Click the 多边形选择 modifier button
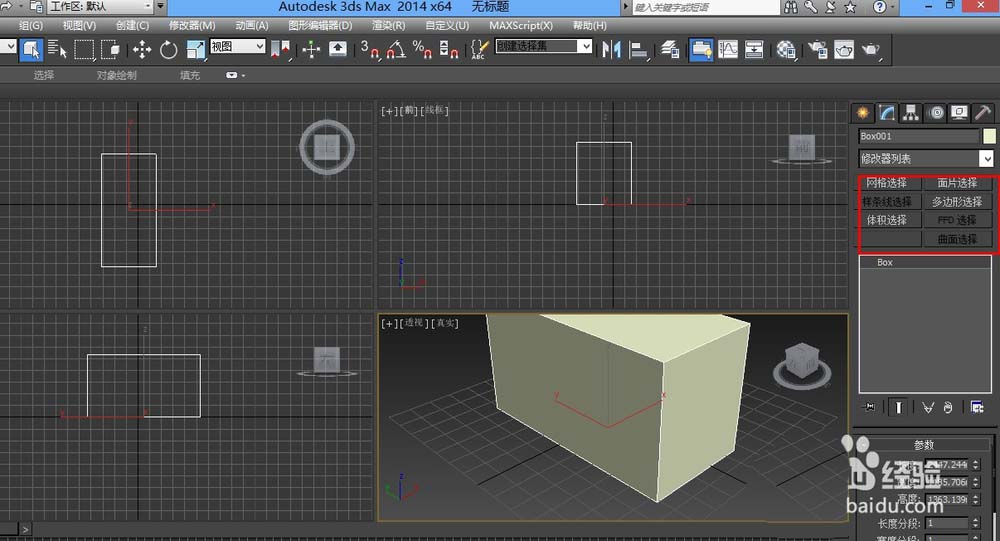The height and width of the screenshot is (541, 1000). click(x=957, y=202)
